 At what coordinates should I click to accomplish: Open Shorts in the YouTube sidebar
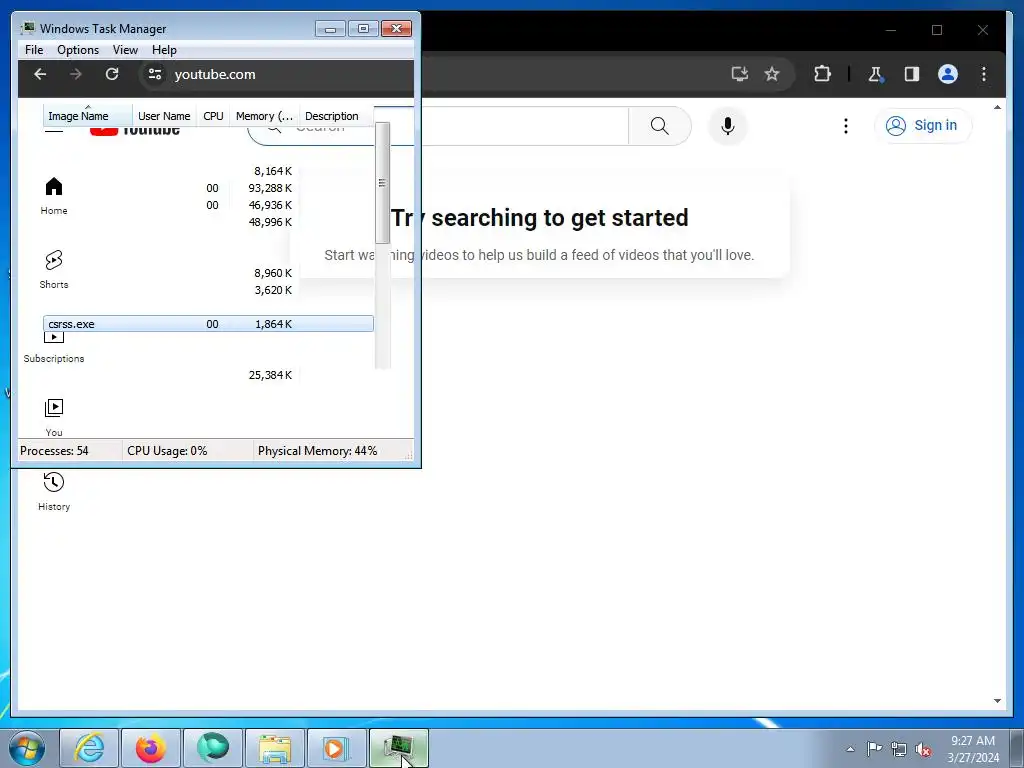point(54,270)
